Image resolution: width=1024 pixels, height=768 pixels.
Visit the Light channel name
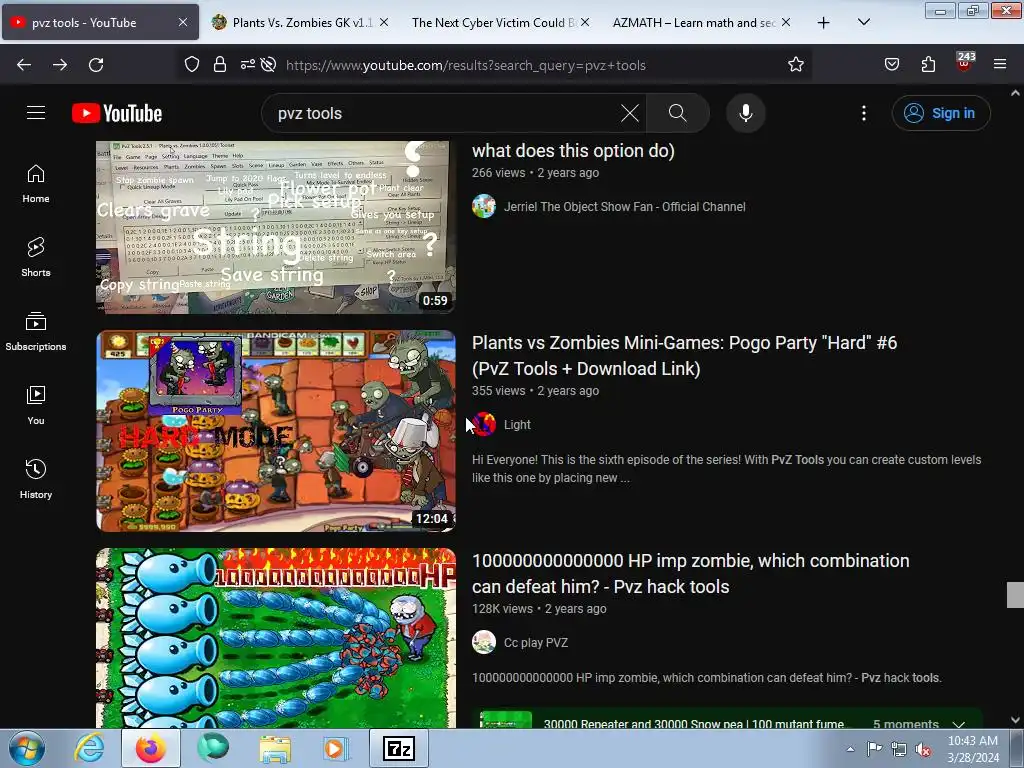tap(517, 425)
